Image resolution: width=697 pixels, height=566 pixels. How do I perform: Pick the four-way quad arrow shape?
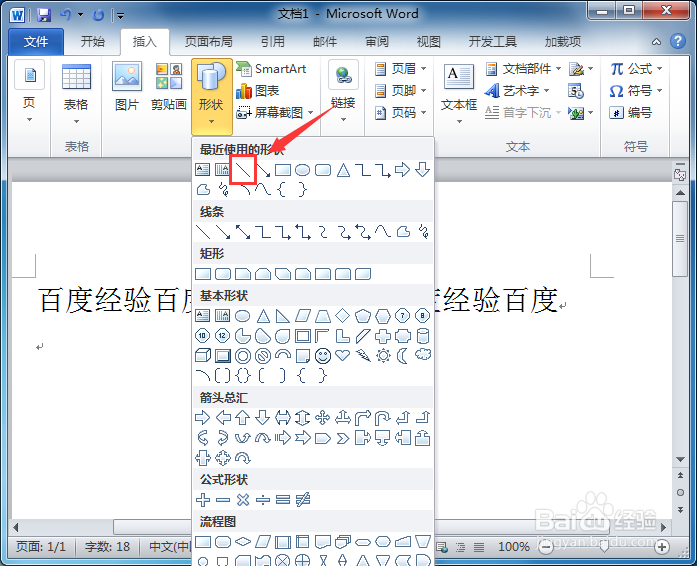pyautogui.click(x=322, y=417)
